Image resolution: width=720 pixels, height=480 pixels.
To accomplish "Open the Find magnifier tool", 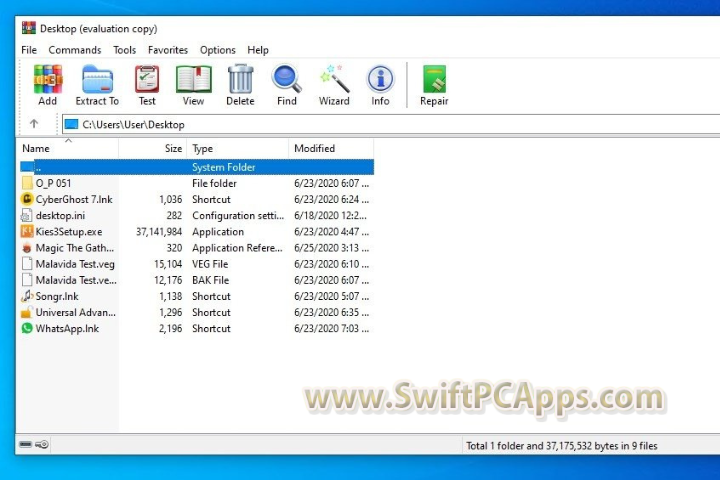I will pyautogui.click(x=287, y=79).
